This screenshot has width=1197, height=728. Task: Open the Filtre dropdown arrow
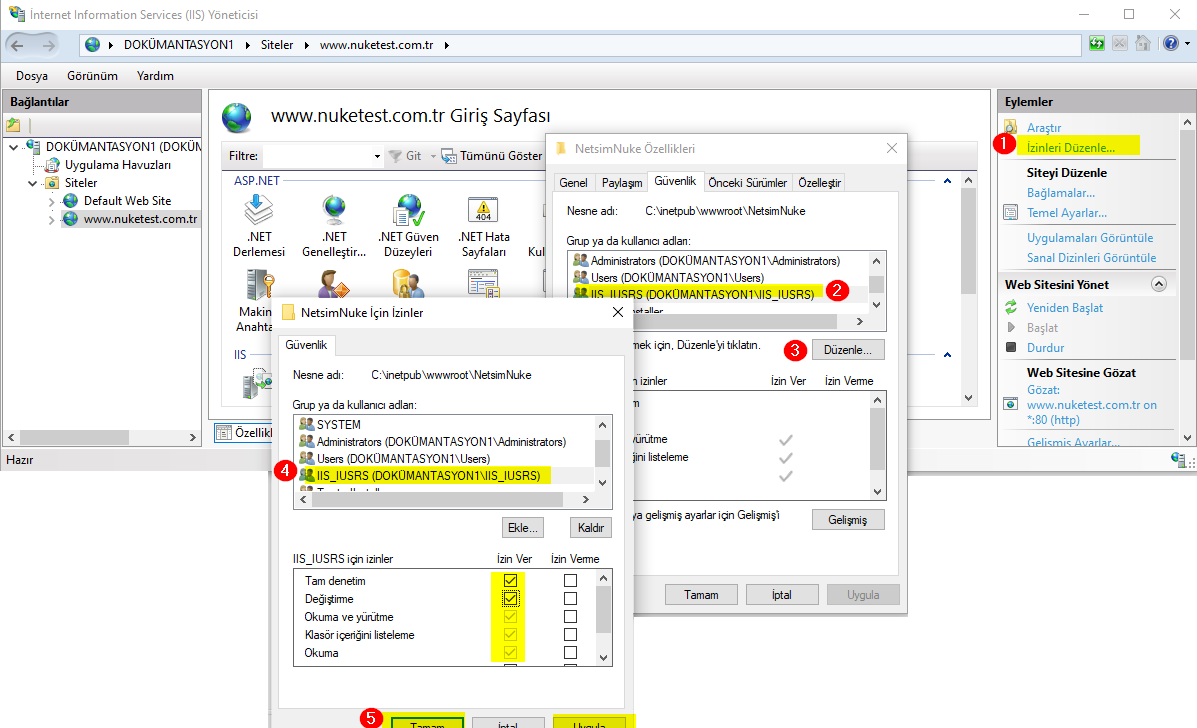pyautogui.click(x=377, y=156)
